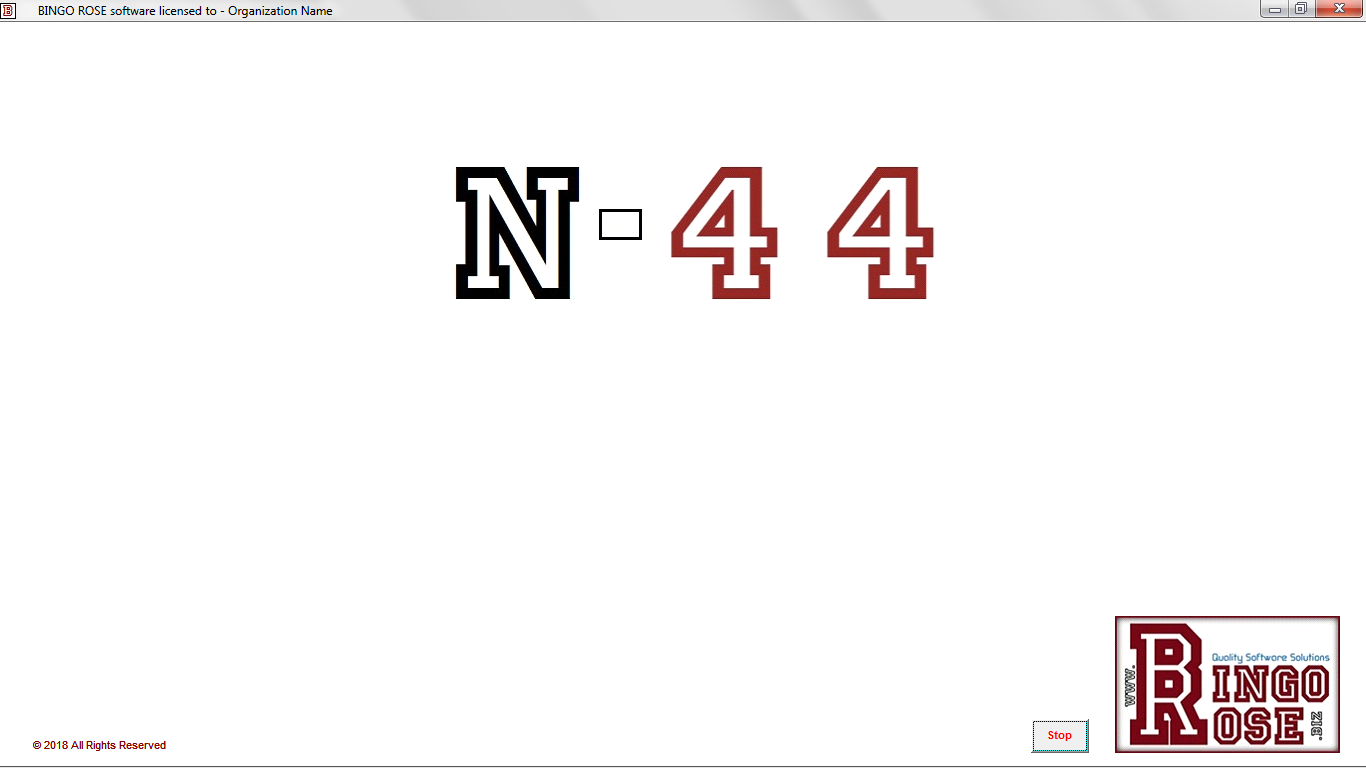Click the 2018 All Rights Reserved notice
This screenshot has width=1366, height=768.
104,745
